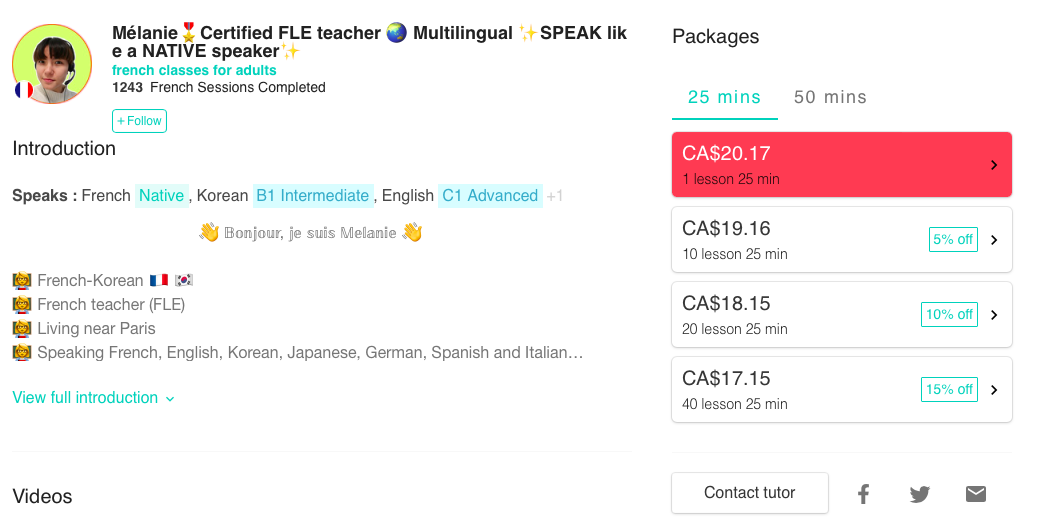This screenshot has height=531, width=1040.
Task: Click the C1 Advanced English level tag
Action: coord(490,196)
